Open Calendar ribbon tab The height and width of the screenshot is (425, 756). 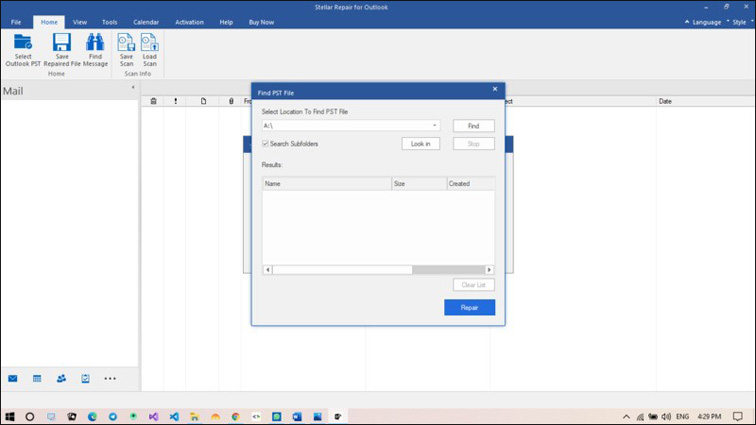(146, 22)
